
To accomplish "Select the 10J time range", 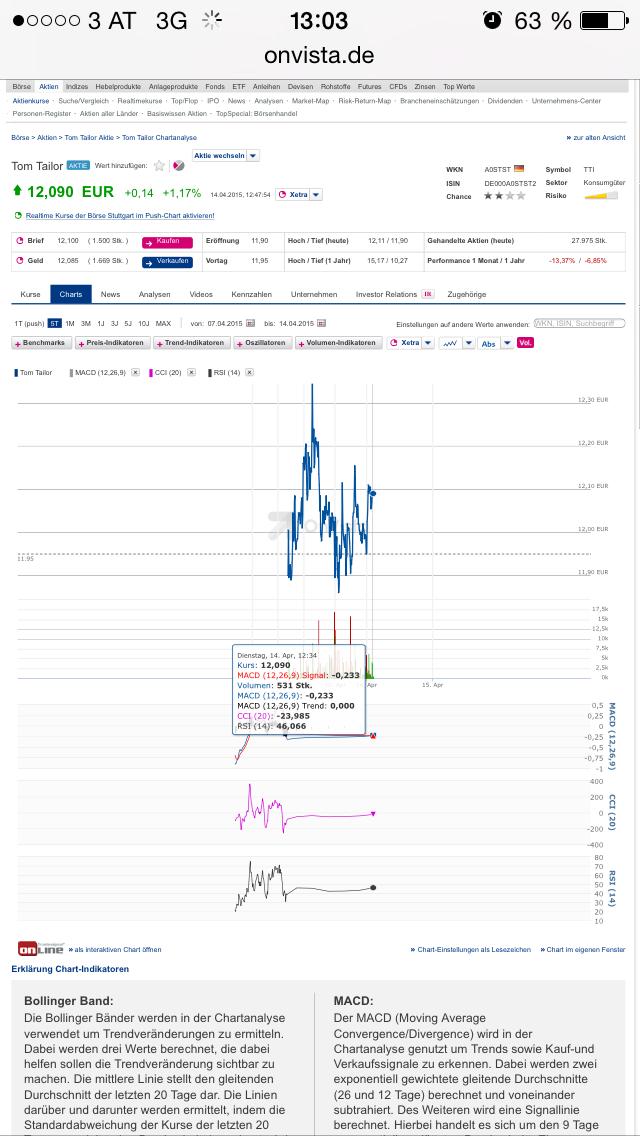I will 144,323.
